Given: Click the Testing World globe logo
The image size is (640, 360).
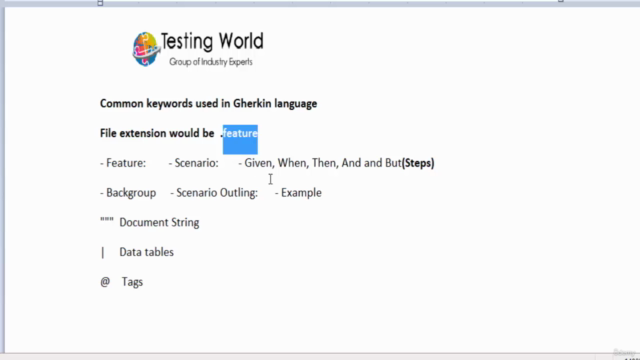Looking at the screenshot, I should coord(146,49).
